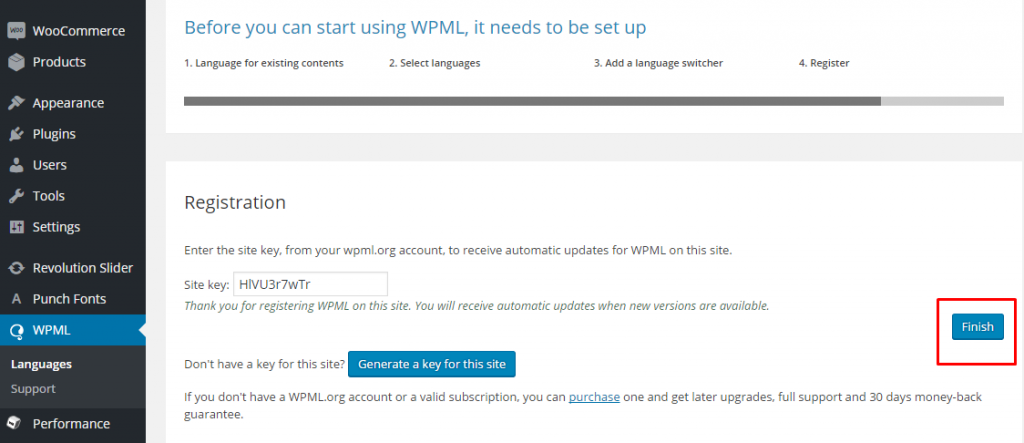Open Tools via the wrench icon
Image resolution: width=1024 pixels, height=443 pixels.
pos(16,196)
